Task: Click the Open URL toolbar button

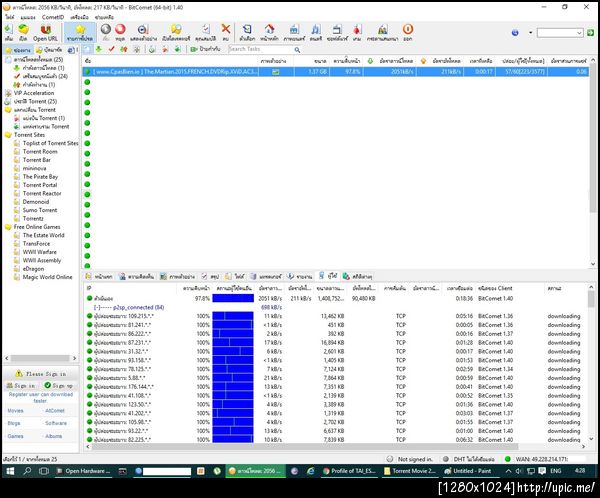Action: tap(48, 32)
